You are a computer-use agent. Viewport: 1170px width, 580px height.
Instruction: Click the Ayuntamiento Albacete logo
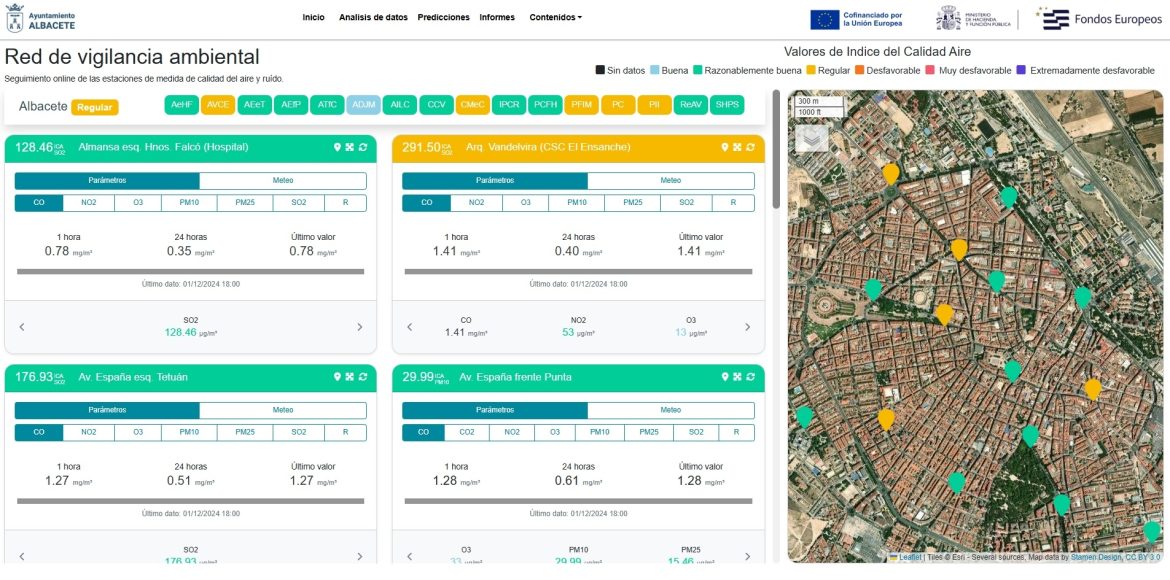click(41, 18)
